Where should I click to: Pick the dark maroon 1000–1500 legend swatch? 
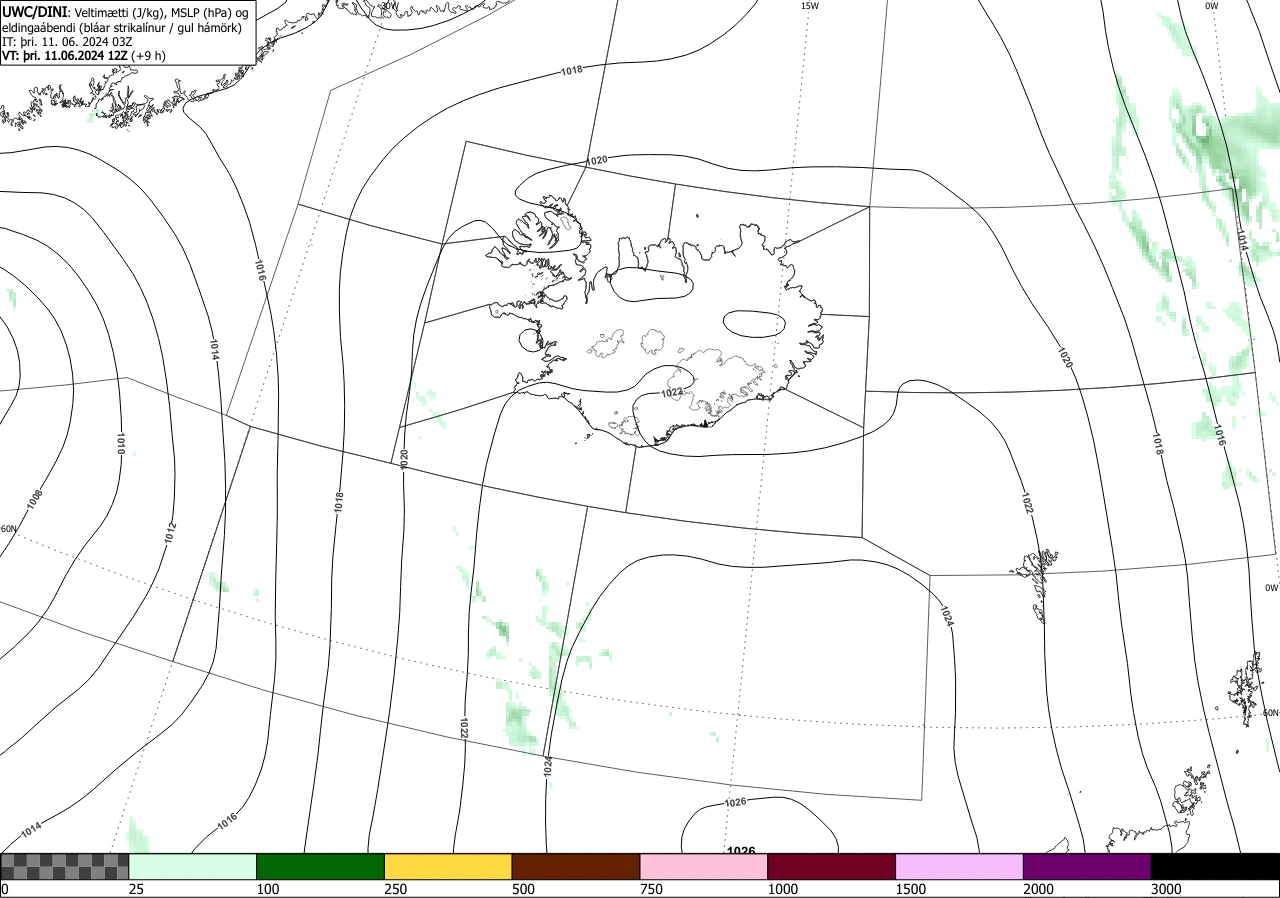pos(832,866)
